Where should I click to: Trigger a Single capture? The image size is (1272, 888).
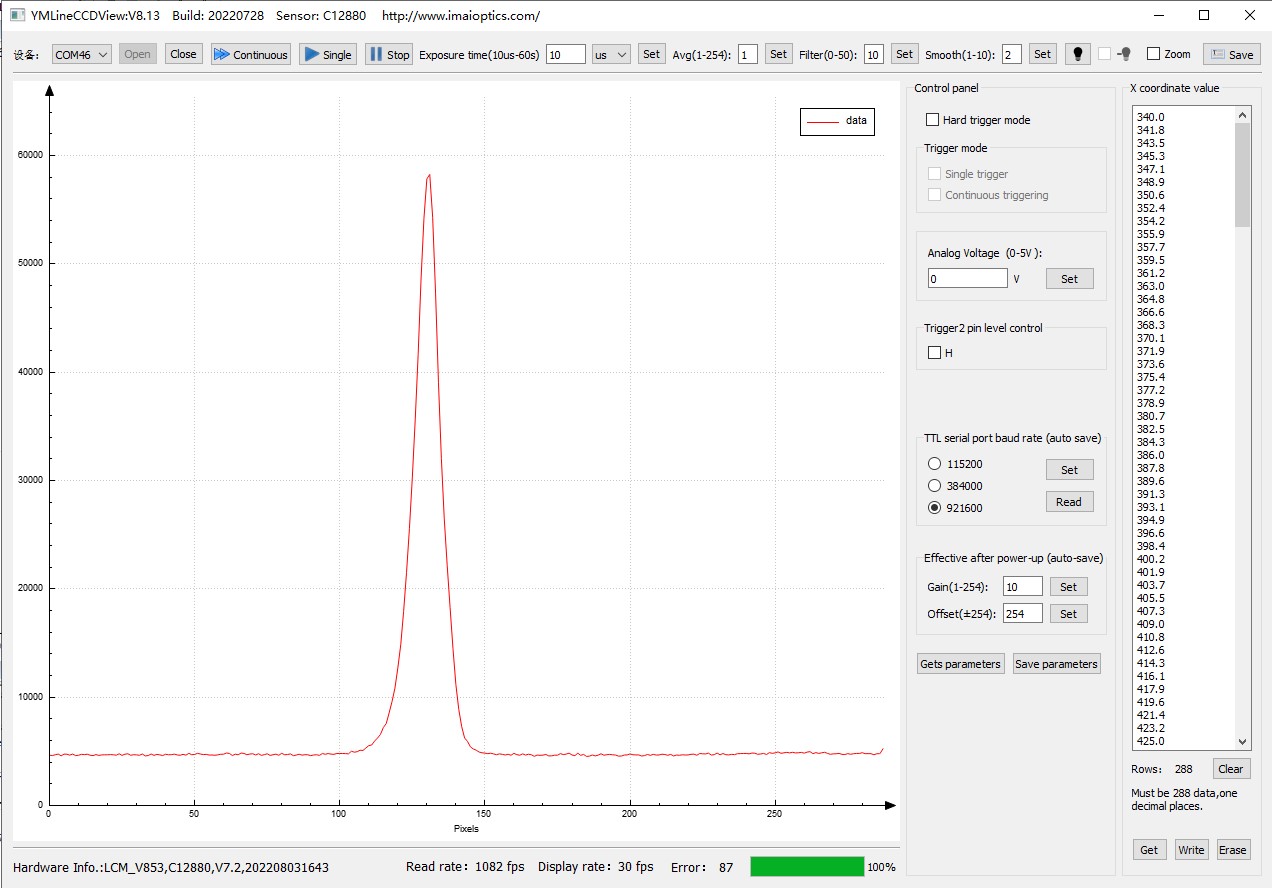(327, 54)
